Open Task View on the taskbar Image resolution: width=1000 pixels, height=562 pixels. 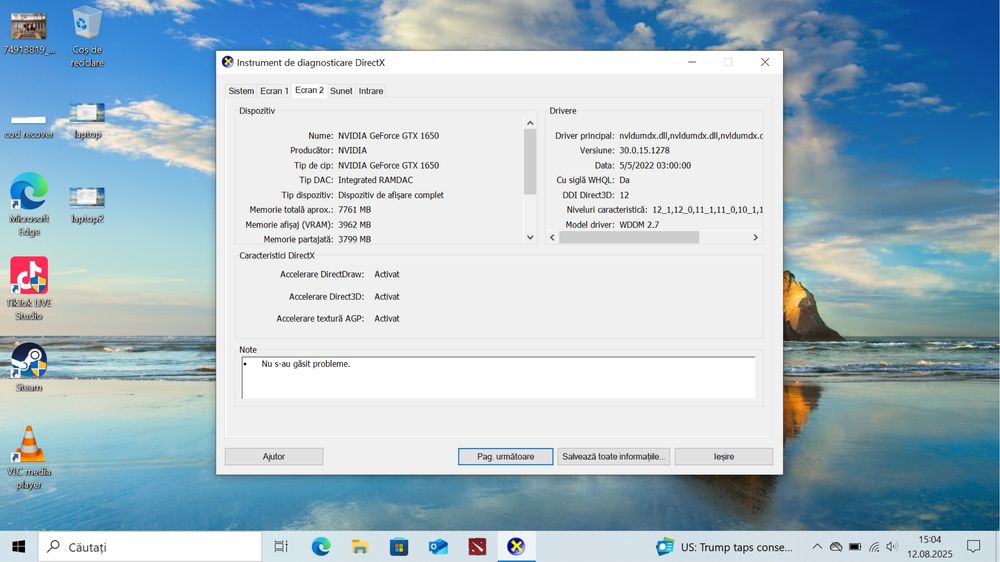281,547
